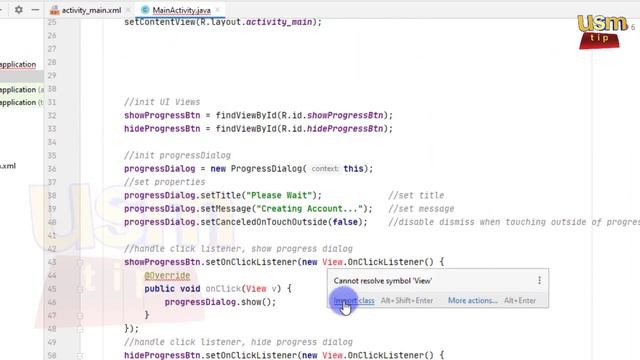Click the activity_main.xml file icon

[x=55, y=10]
